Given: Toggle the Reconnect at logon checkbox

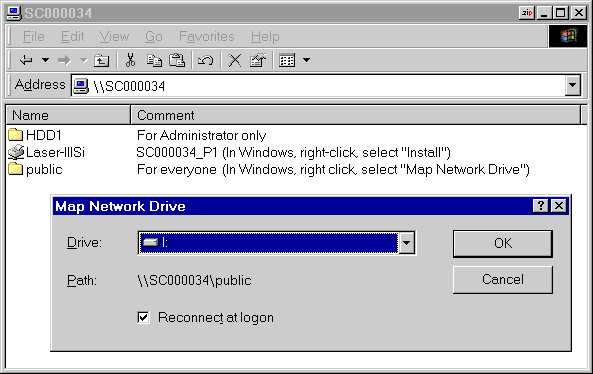Looking at the screenshot, I should pos(143,317).
